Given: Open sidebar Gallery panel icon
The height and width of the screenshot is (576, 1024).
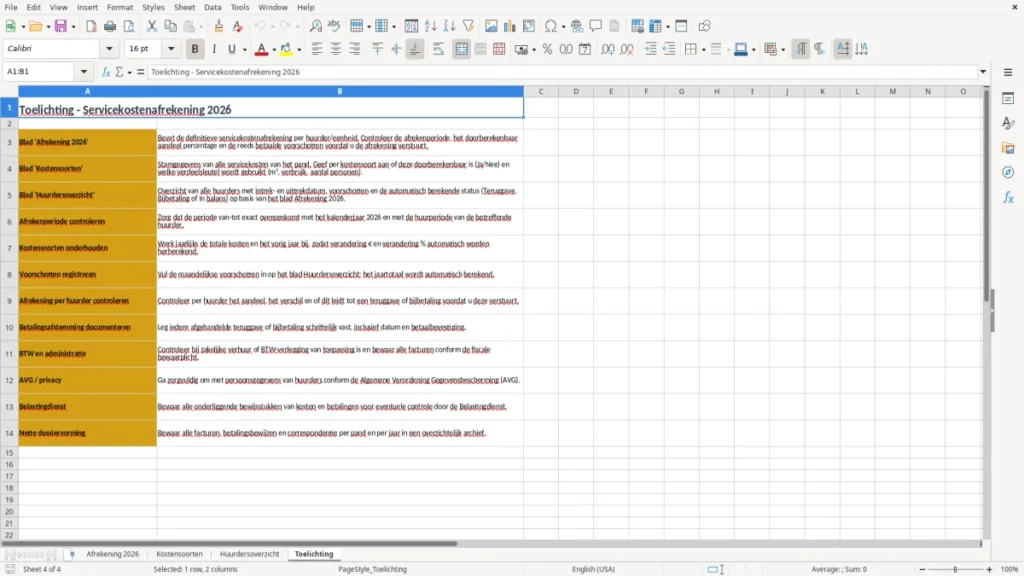Looking at the screenshot, I should tap(1008, 148).
